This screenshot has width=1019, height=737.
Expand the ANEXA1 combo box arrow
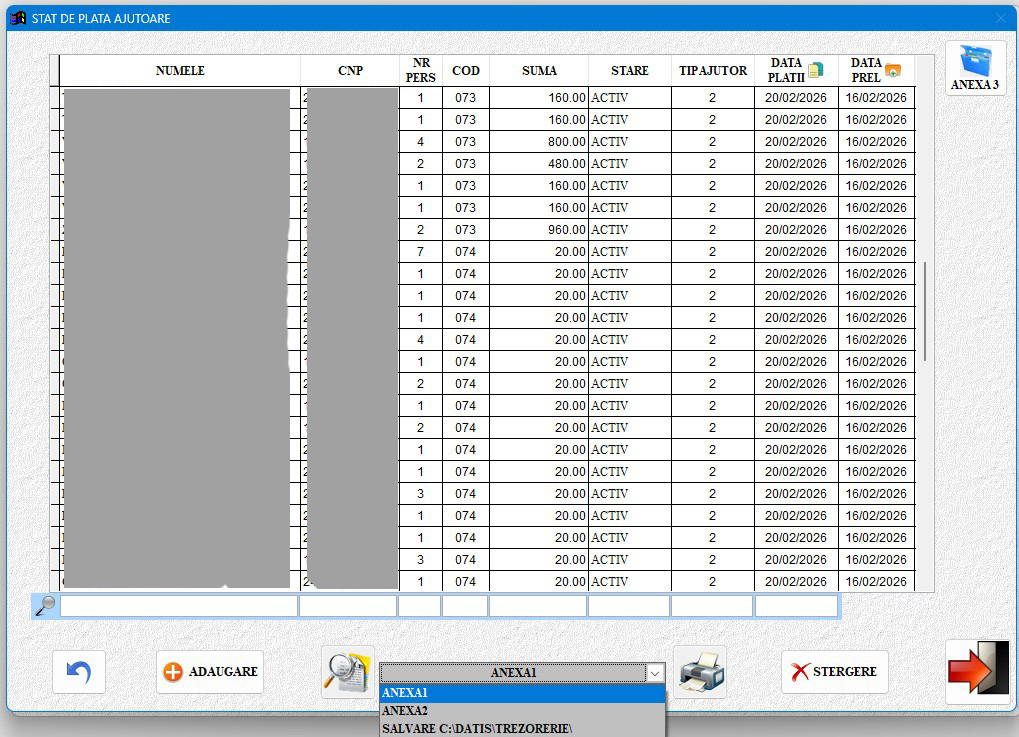coord(655,673)
